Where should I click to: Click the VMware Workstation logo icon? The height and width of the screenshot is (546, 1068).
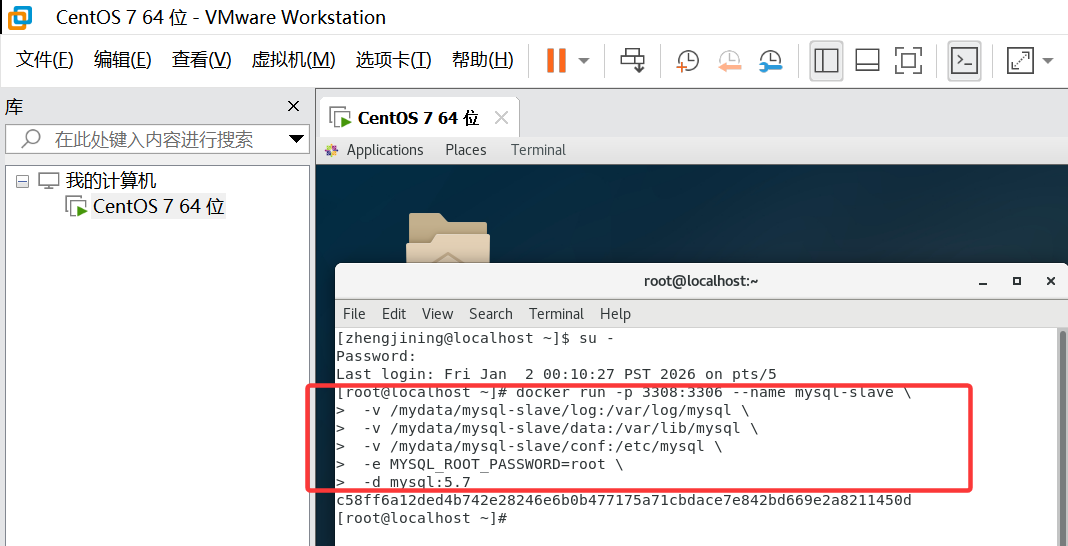(x=20, y=17)
